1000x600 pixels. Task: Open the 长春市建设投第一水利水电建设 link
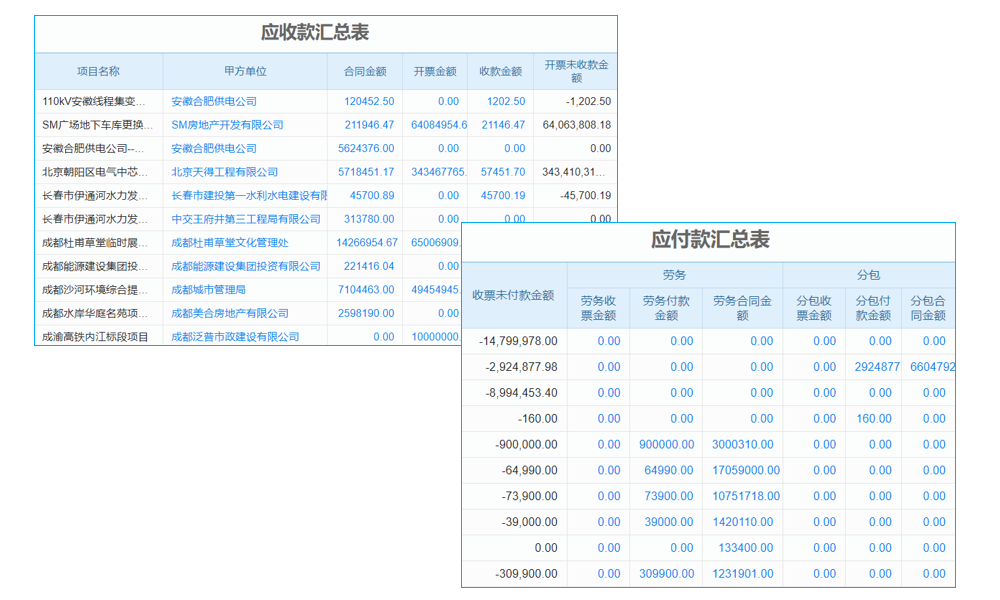(x=248, y=195)
